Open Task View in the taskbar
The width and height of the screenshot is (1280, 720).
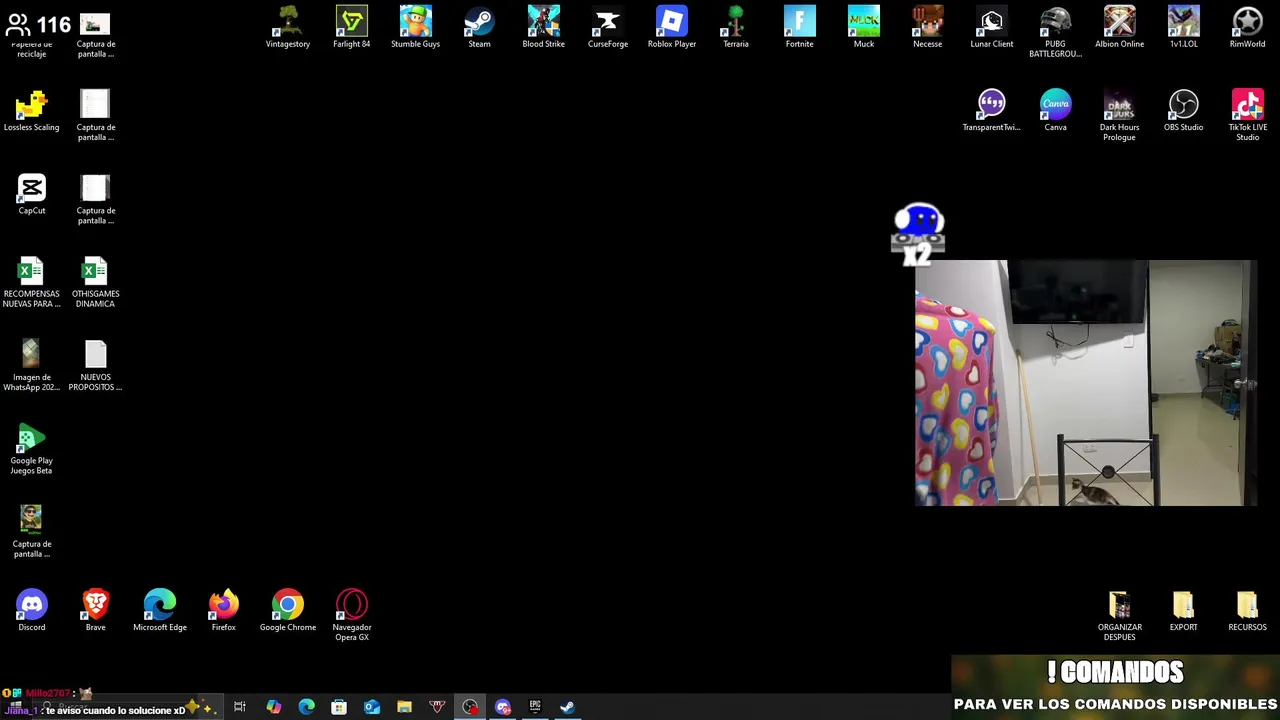click(x=240, y=707)
